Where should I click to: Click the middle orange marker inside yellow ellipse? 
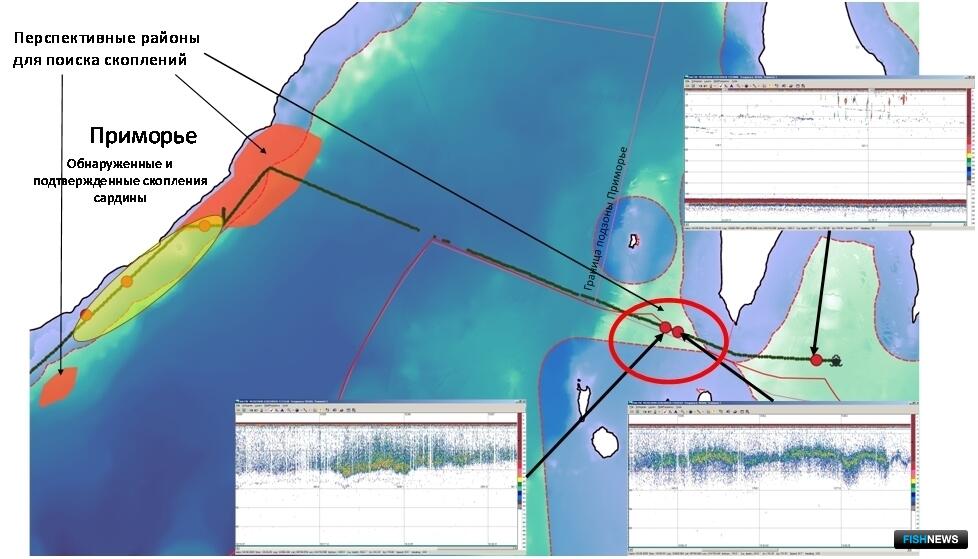(x=127, y=281)
